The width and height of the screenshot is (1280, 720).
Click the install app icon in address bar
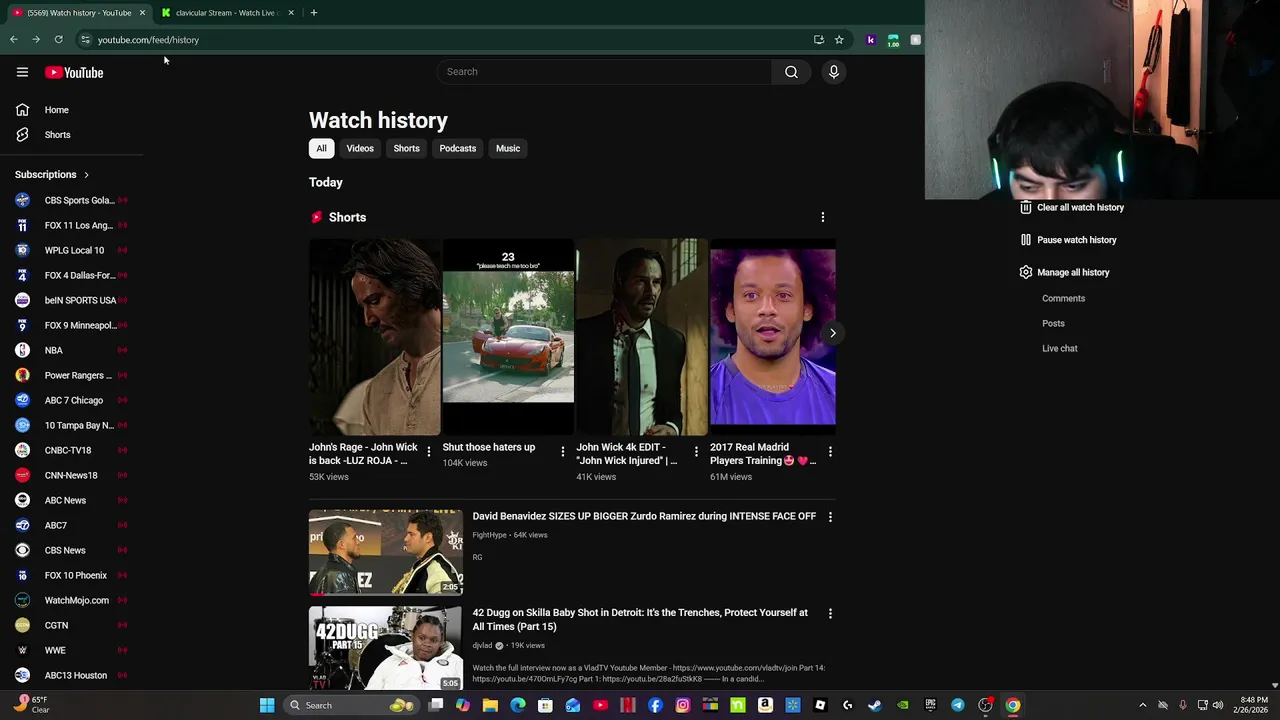(x=819, y=40)
